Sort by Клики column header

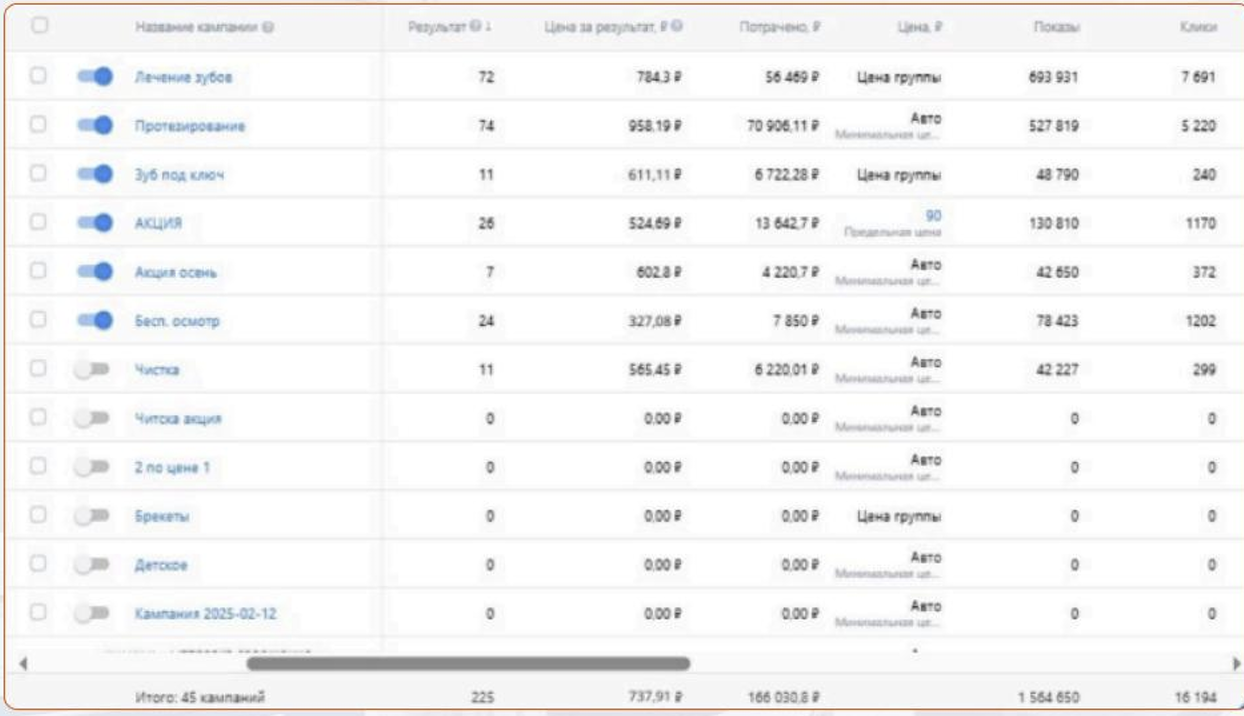1197,27
